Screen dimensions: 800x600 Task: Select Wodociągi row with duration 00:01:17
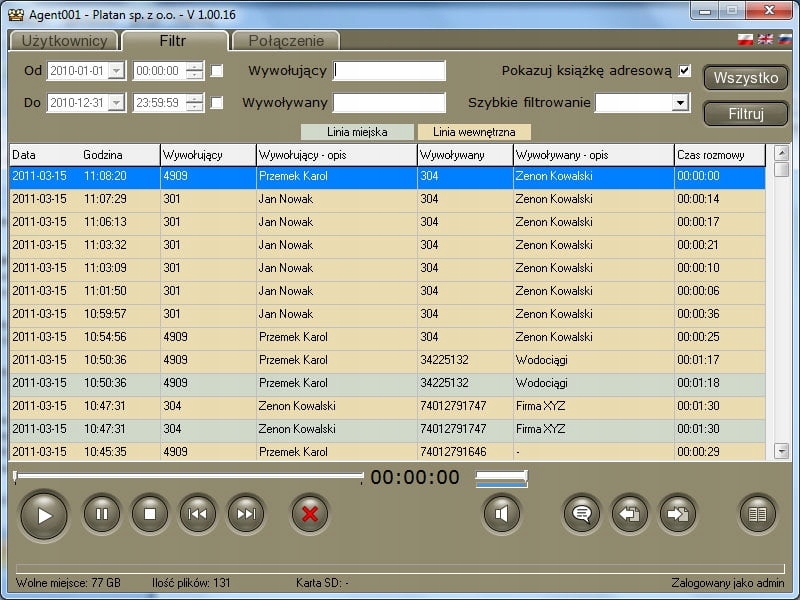pos(387,360)
